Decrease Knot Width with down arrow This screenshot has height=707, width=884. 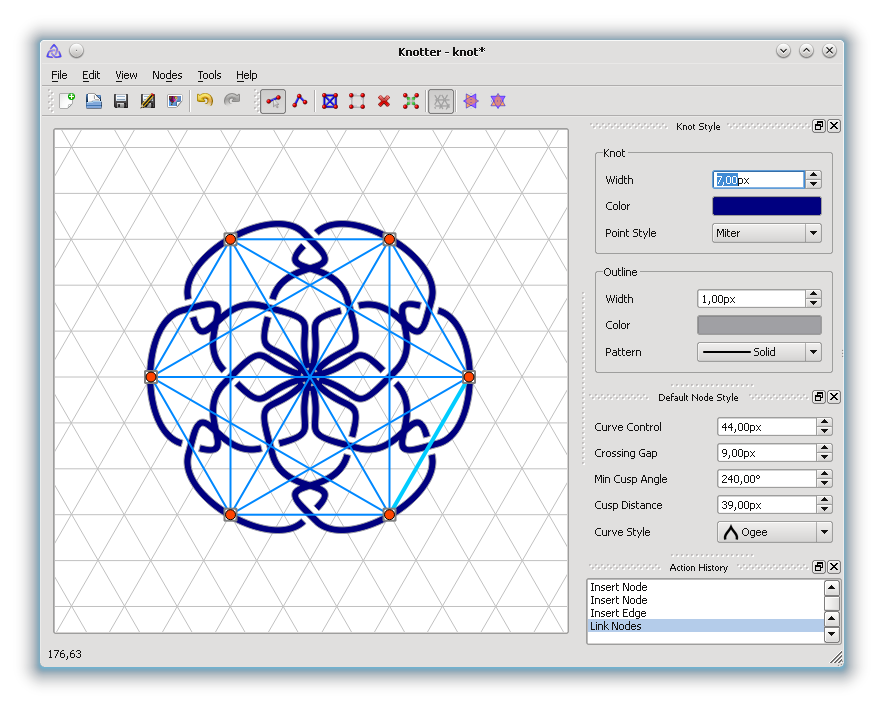pyautogui.click(x=813, y=184)
